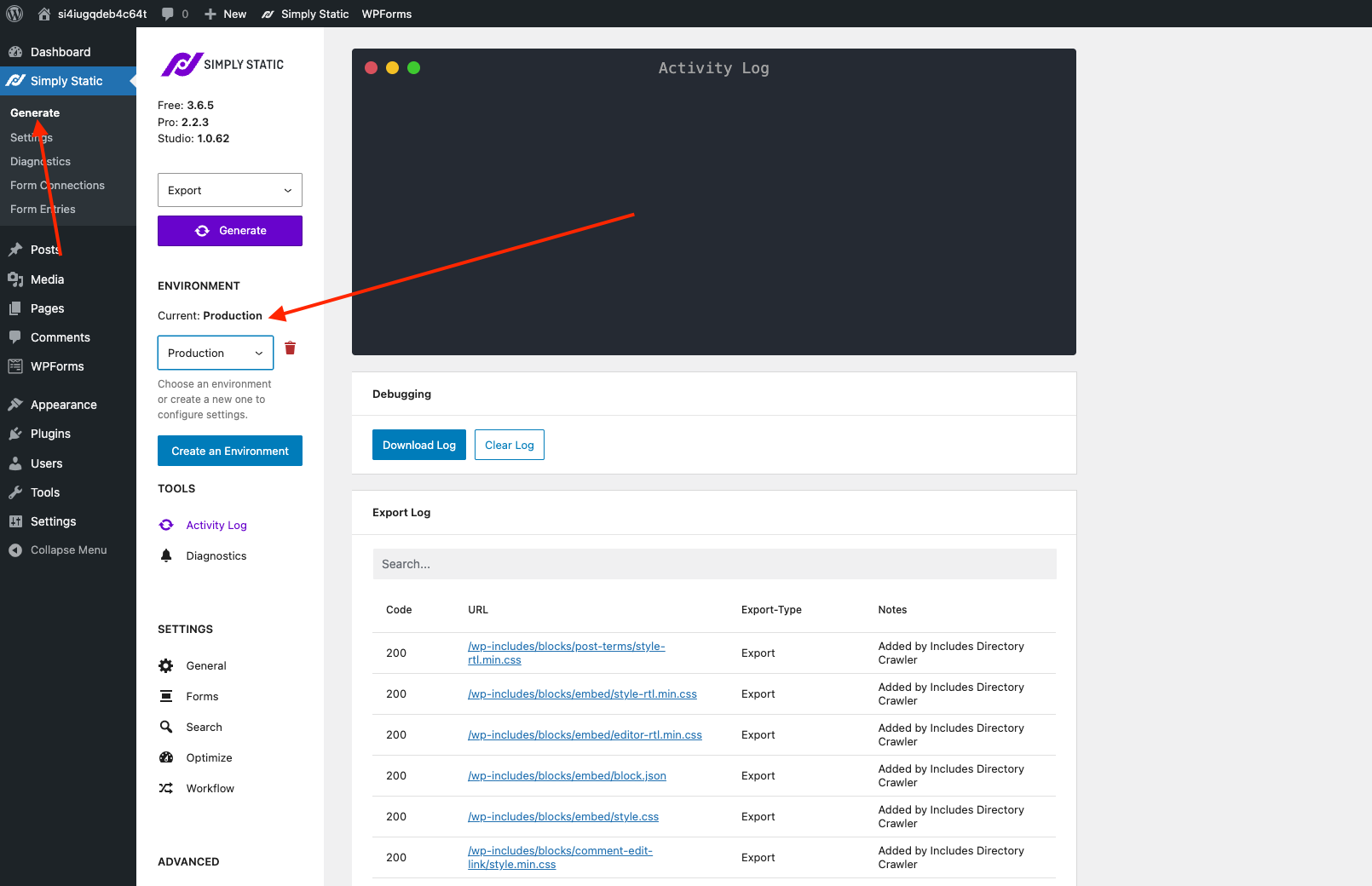This screenshot has height=886, width=1372.
Task: Click the Collapse Menu label
Action: tap(69, 550)
